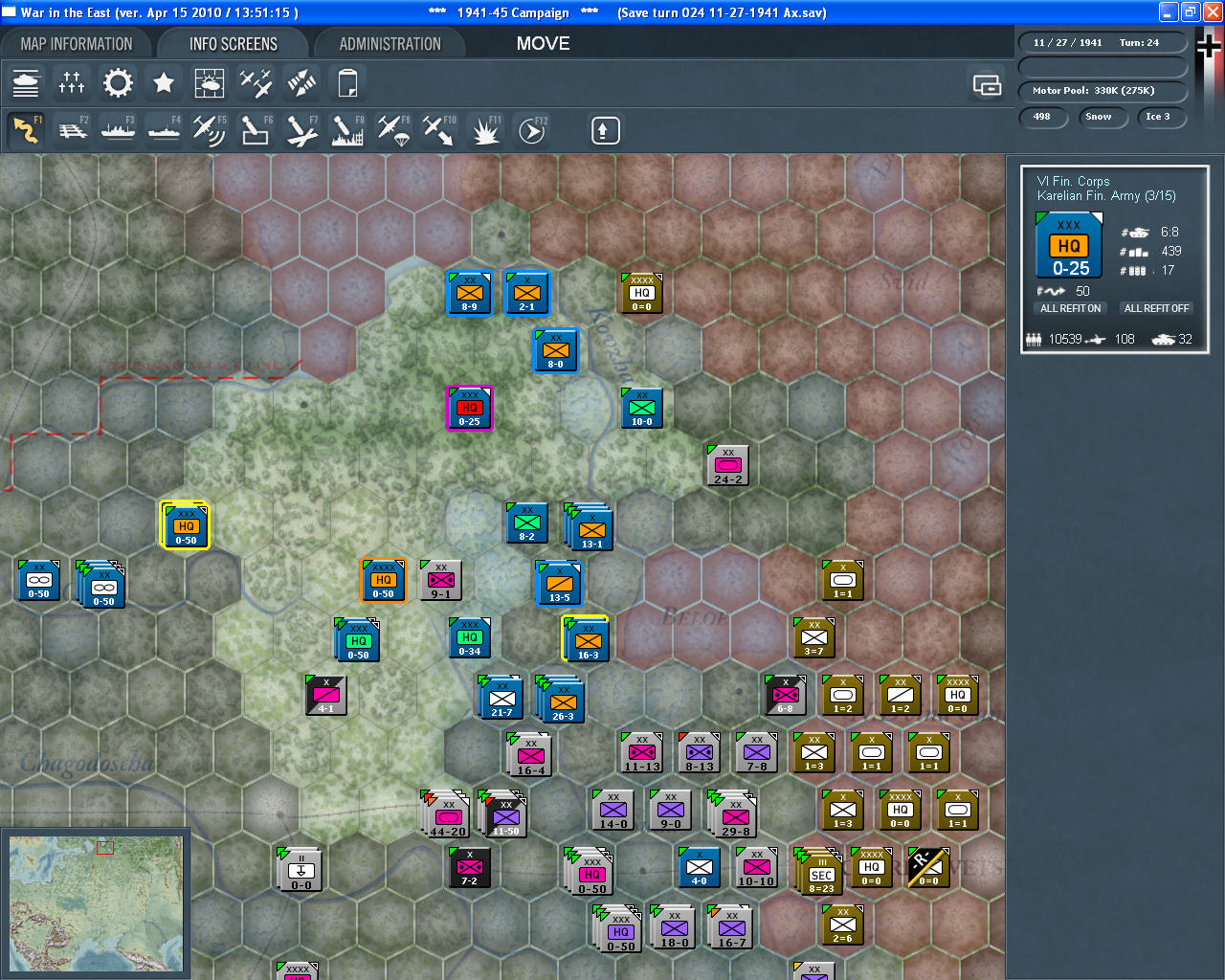
Task: Open the order of battle tank icon
Action: tap(26, 83)
